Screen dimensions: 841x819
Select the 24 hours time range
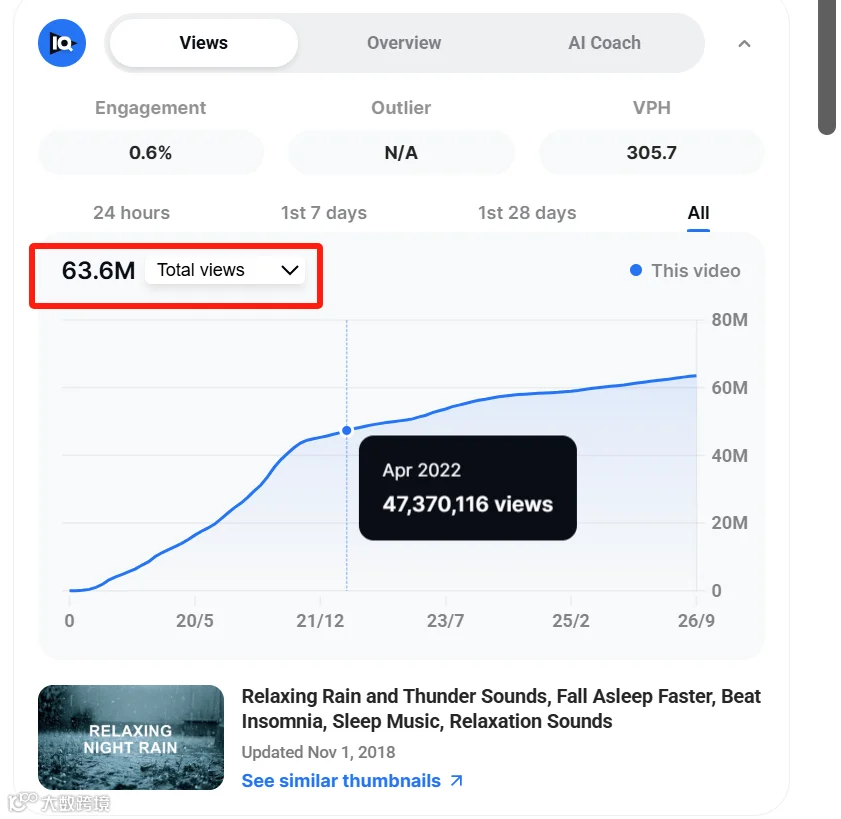click(131, 212)
